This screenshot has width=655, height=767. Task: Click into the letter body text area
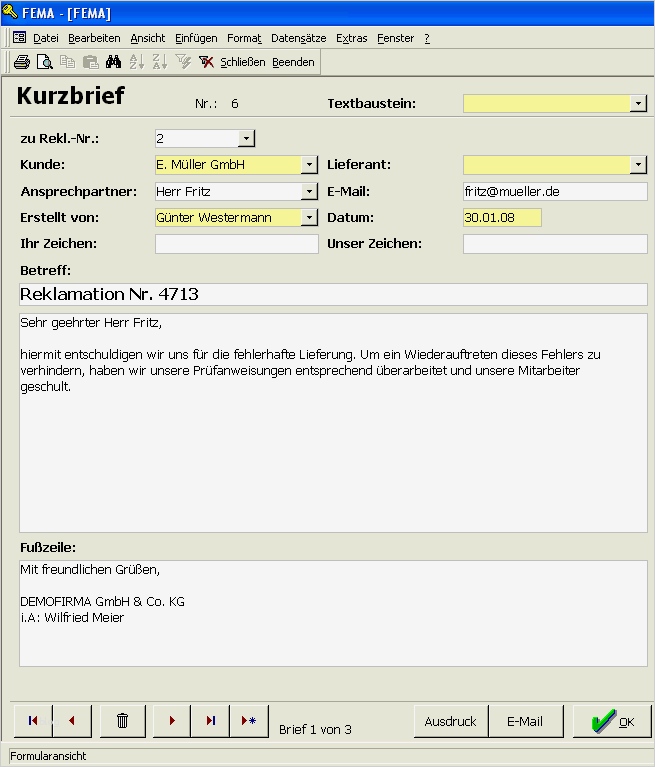tap(333, 423)
